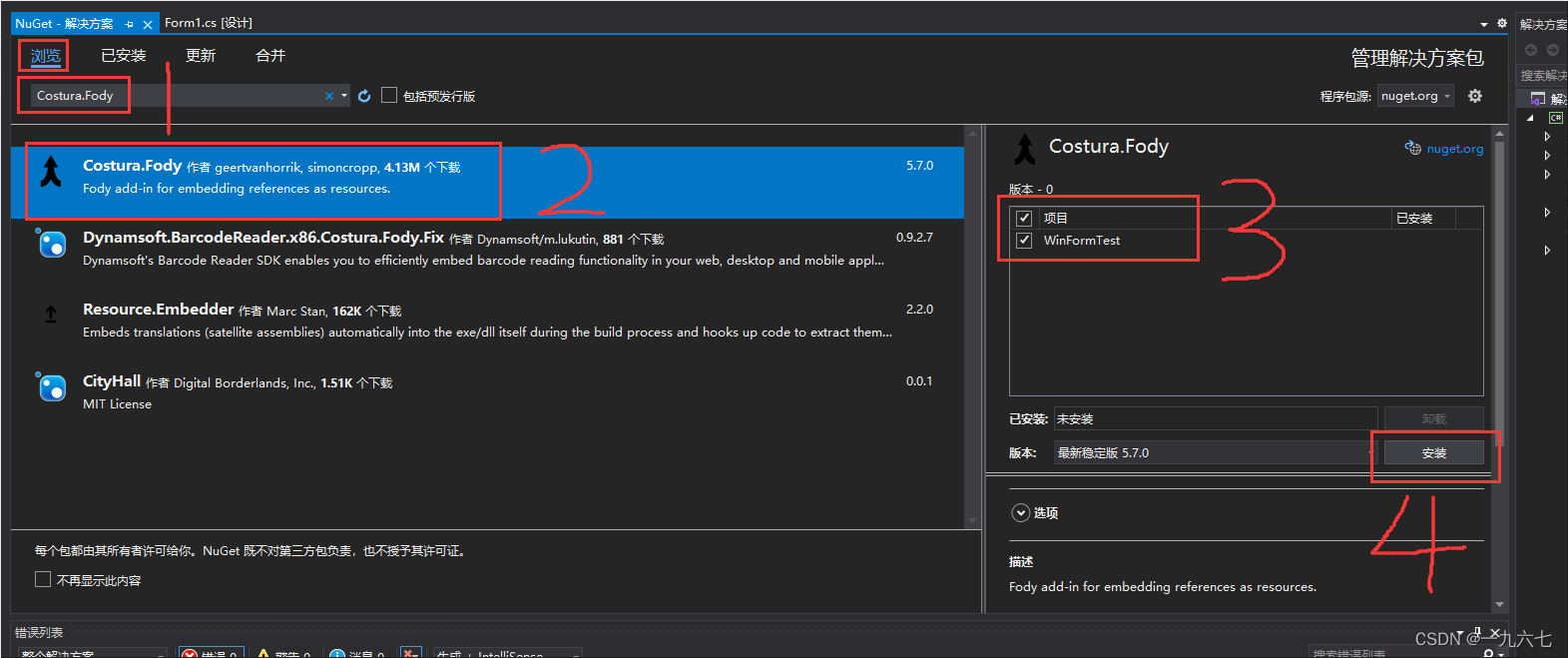Click the 未安装 installed-version field
The height and width of the screenshot is (658, 1568).
1216,419
